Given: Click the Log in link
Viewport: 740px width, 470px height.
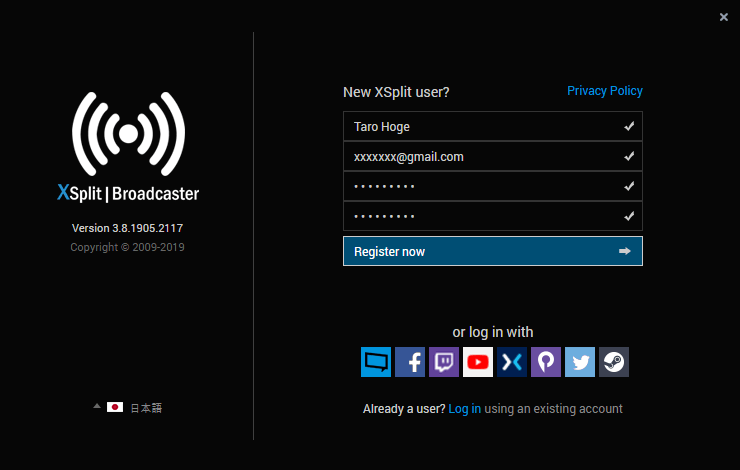Looking at the screenshot, I should tap(464, 409).
